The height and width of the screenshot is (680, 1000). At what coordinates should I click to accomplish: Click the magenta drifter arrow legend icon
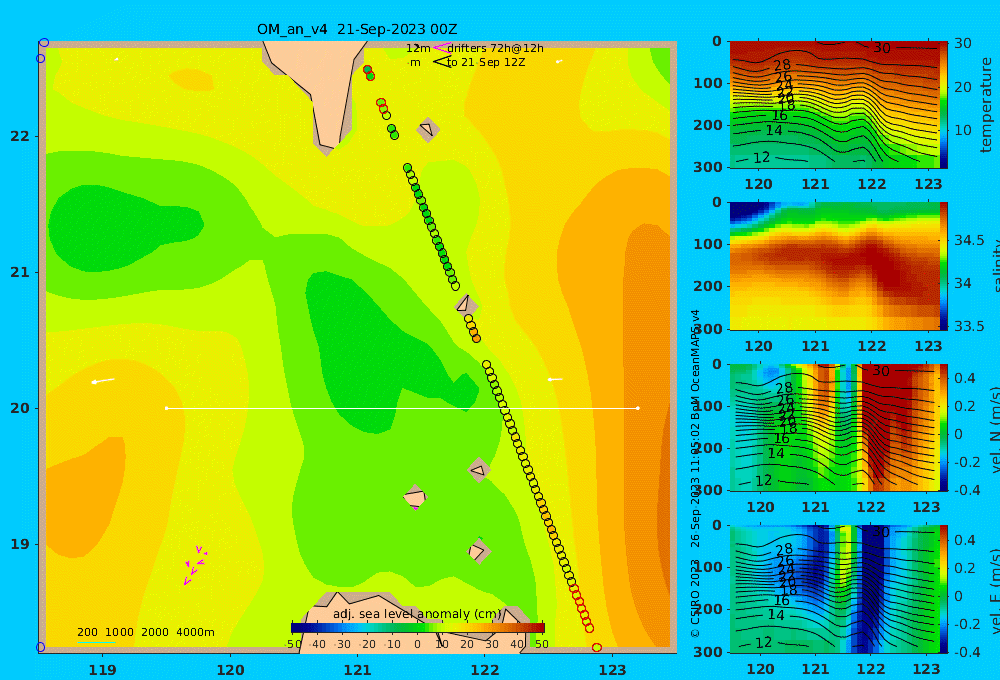coord(441,48)
